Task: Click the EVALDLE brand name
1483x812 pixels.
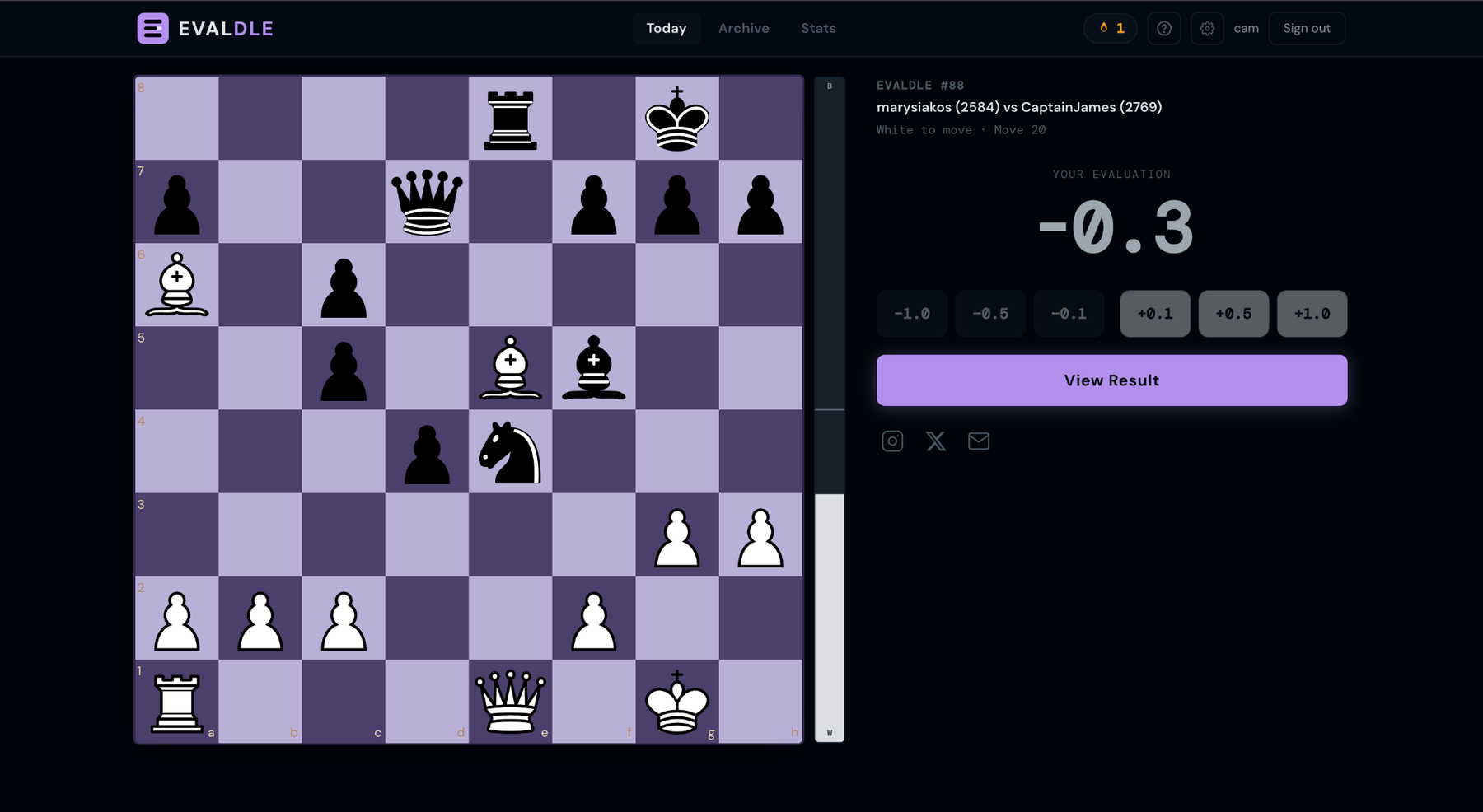Action: (226, 29)
